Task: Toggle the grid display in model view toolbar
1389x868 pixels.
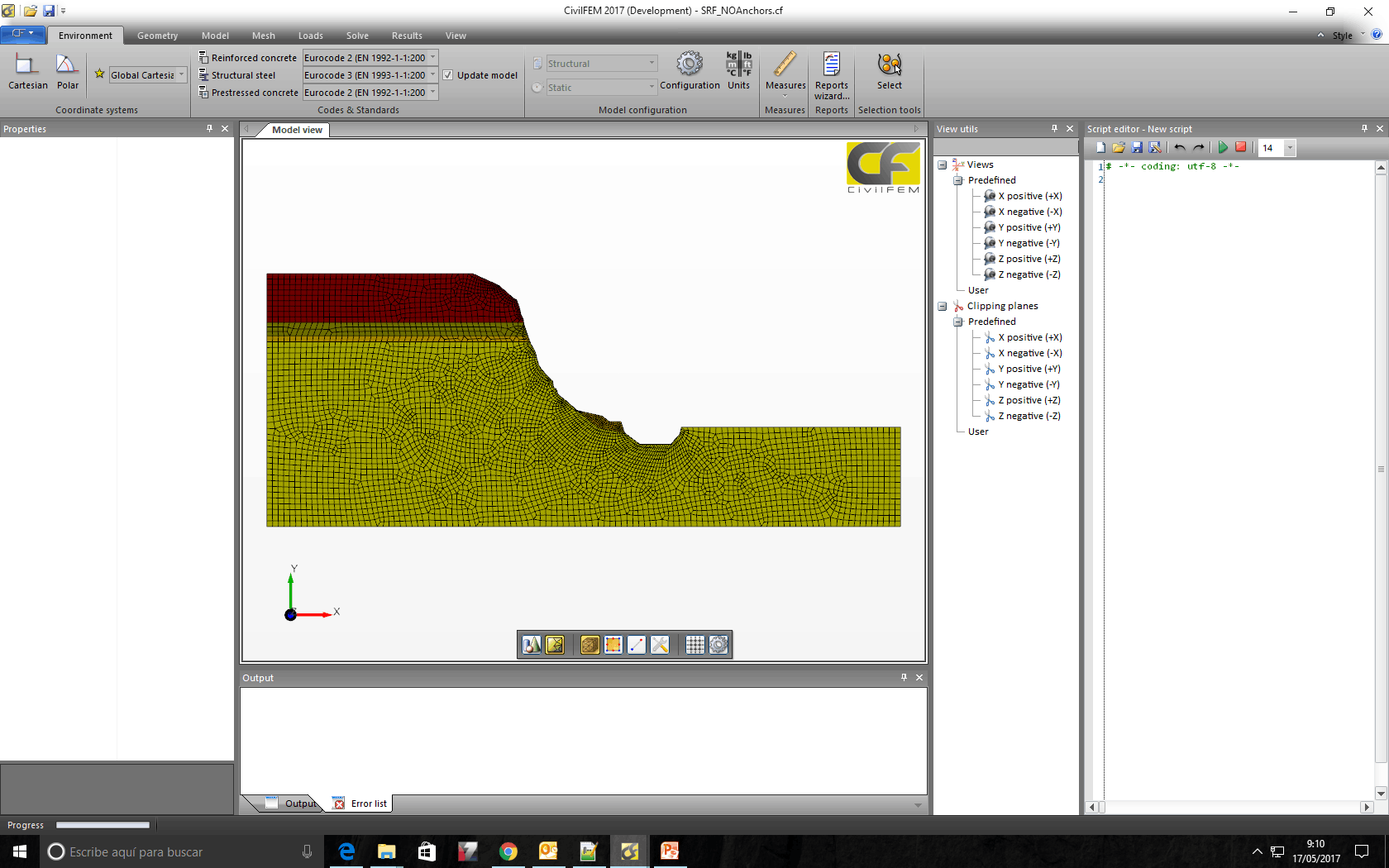Action: point(694,645)
